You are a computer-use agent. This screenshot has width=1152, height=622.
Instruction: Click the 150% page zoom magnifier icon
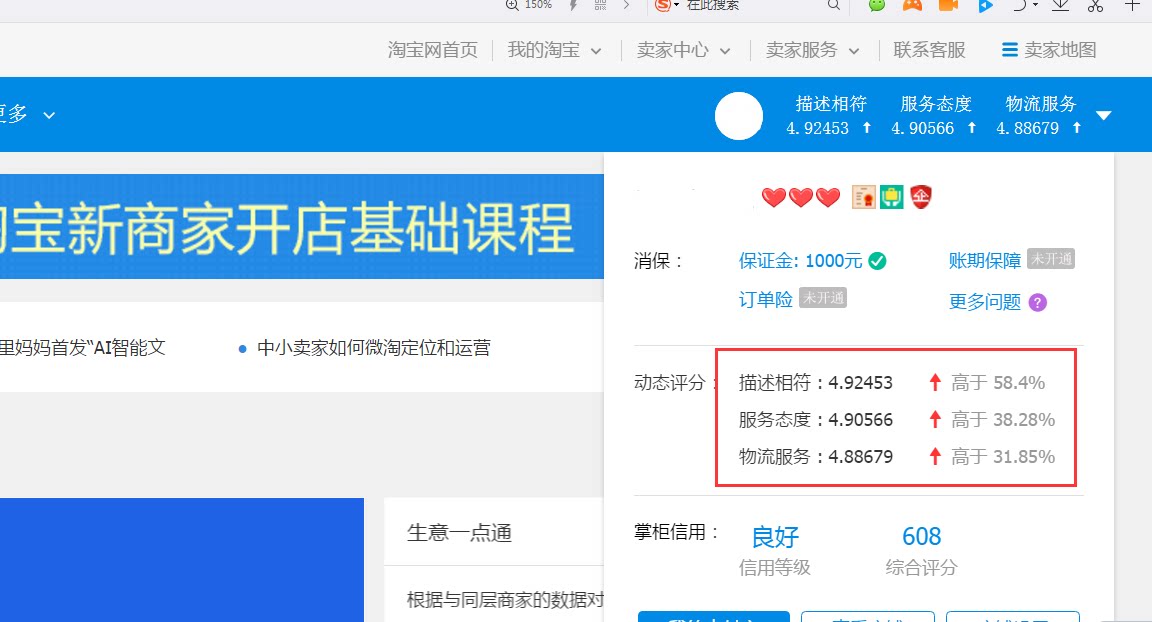pyautogui.click(x=512, y=5)
